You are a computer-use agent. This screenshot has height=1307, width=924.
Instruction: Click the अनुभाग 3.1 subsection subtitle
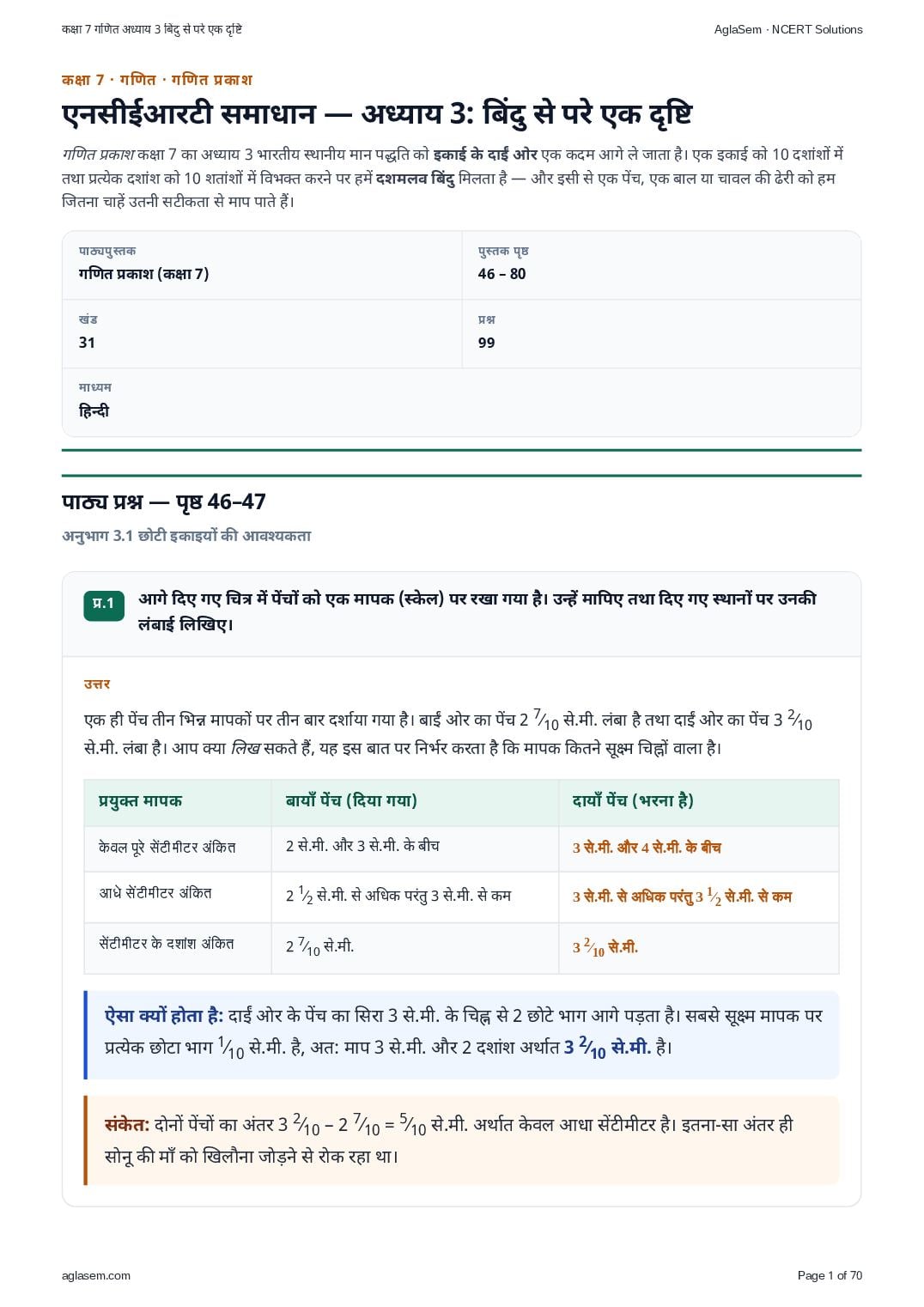tap(186, 536)
